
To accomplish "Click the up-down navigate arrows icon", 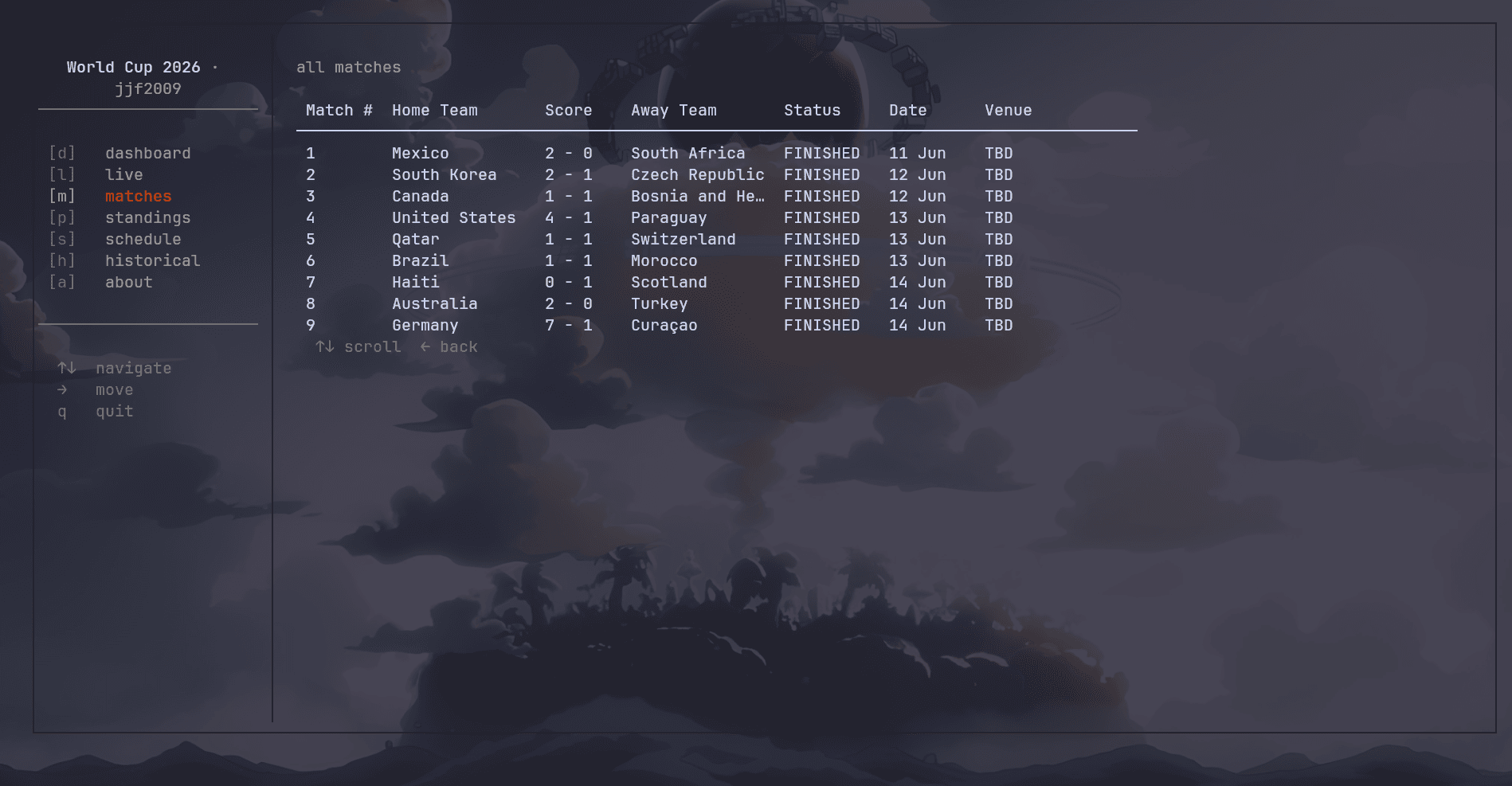I will (67, 368).
